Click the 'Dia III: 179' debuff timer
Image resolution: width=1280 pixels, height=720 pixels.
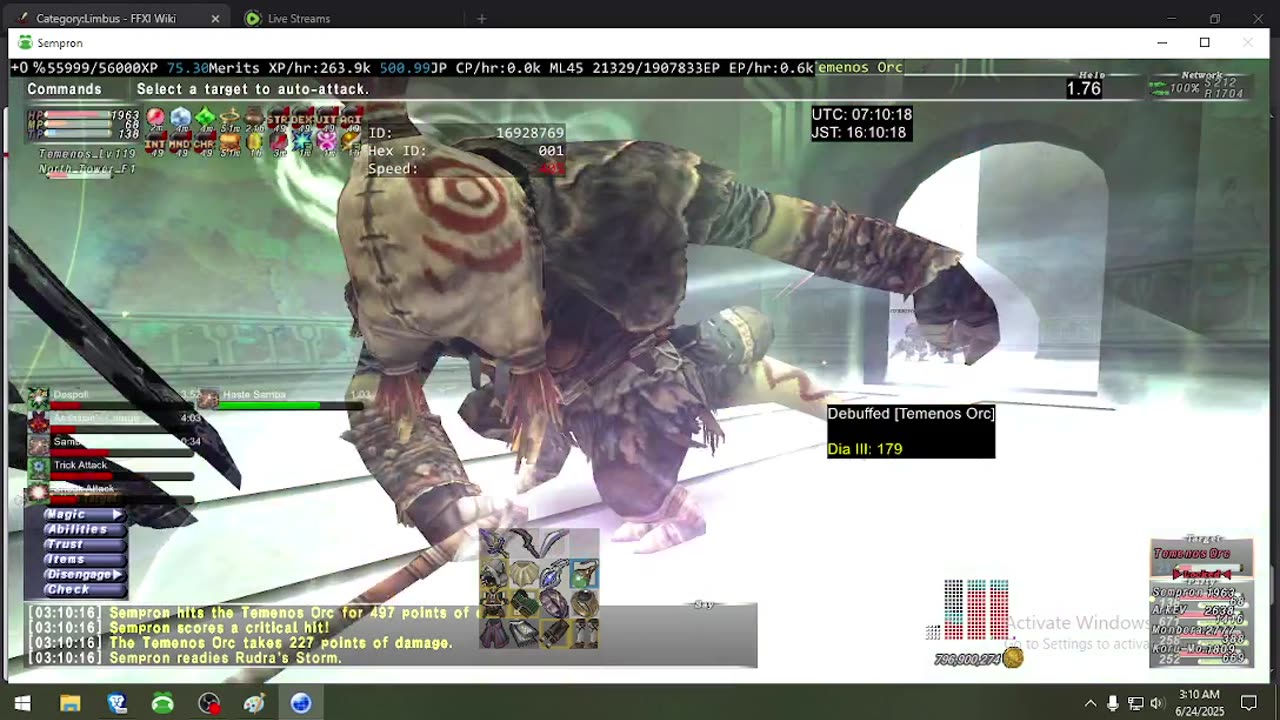pyautogui.click(x=865, y=449)
